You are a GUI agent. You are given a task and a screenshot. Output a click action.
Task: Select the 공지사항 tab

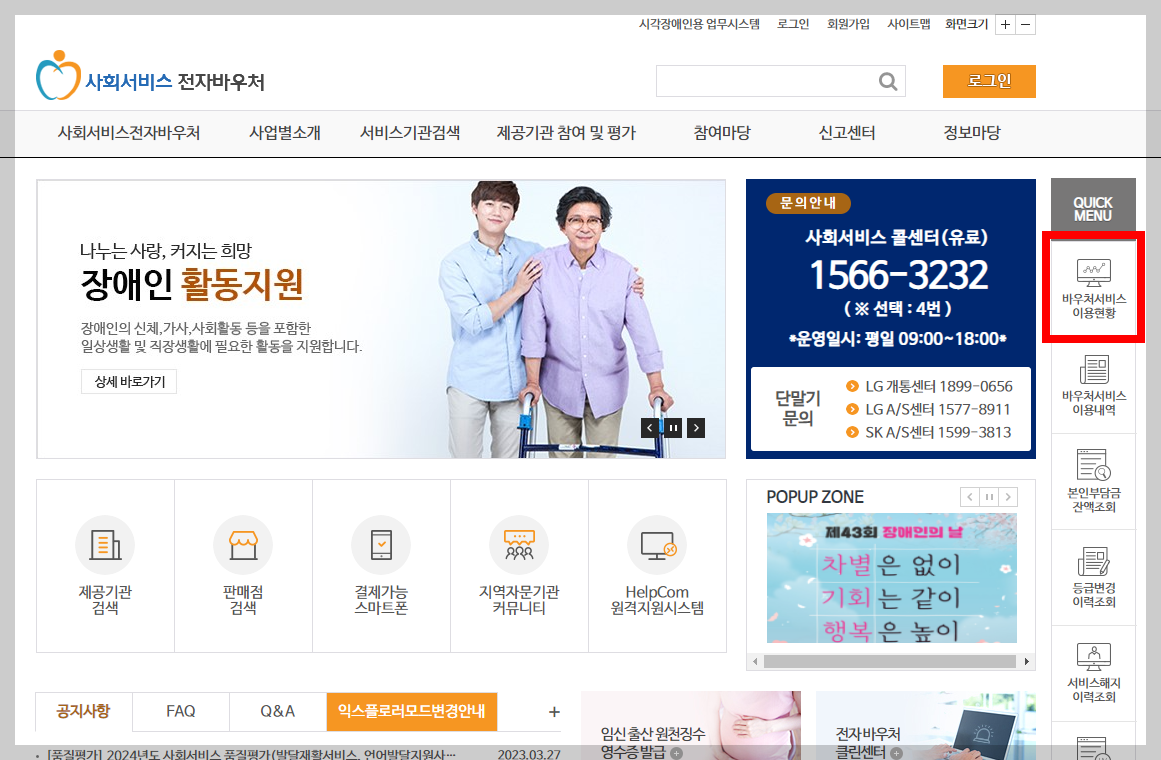click(x=84, y=711)
